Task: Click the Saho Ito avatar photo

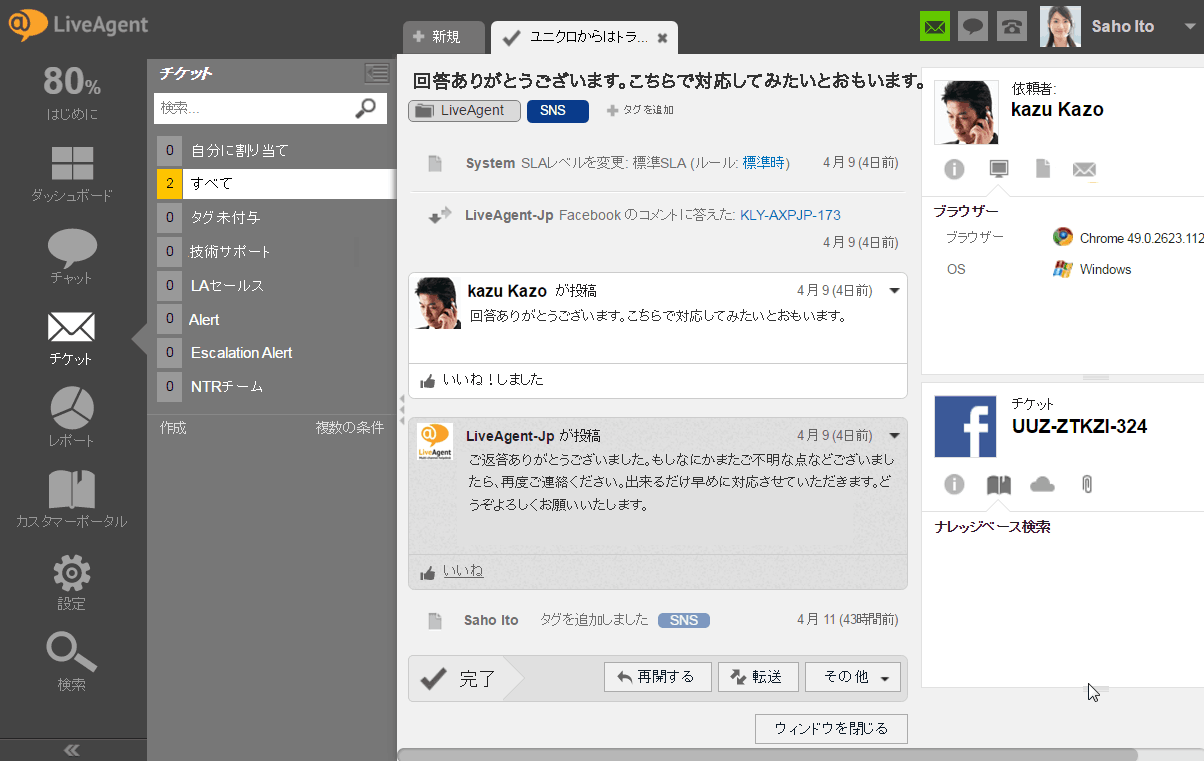Action: coord(1060,26)
